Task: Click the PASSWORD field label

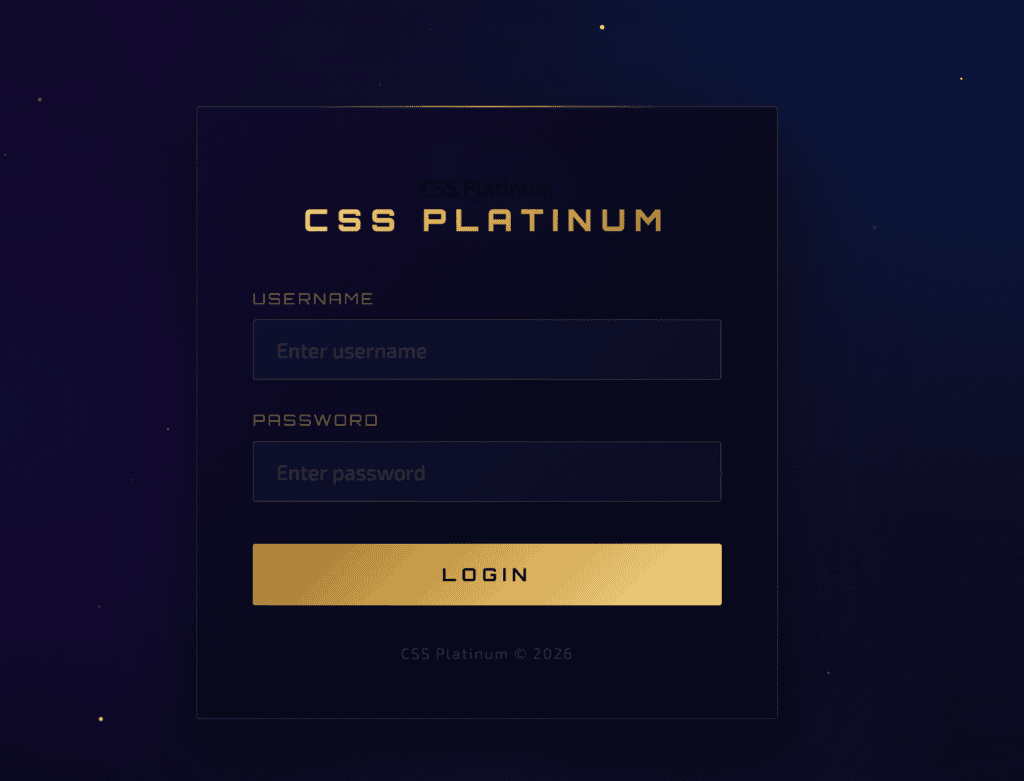Action: (315, 421)
